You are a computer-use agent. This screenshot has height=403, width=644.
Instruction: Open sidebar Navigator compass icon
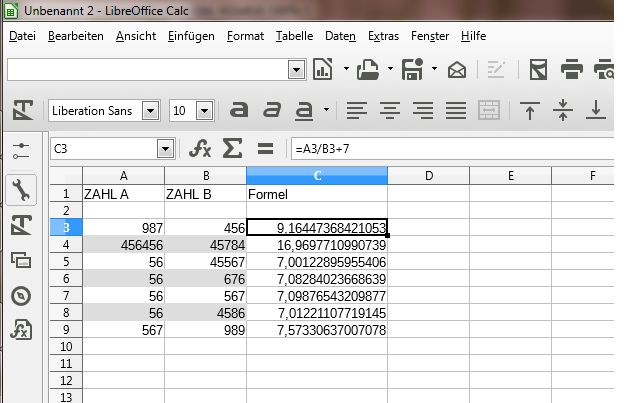(21, 296)
